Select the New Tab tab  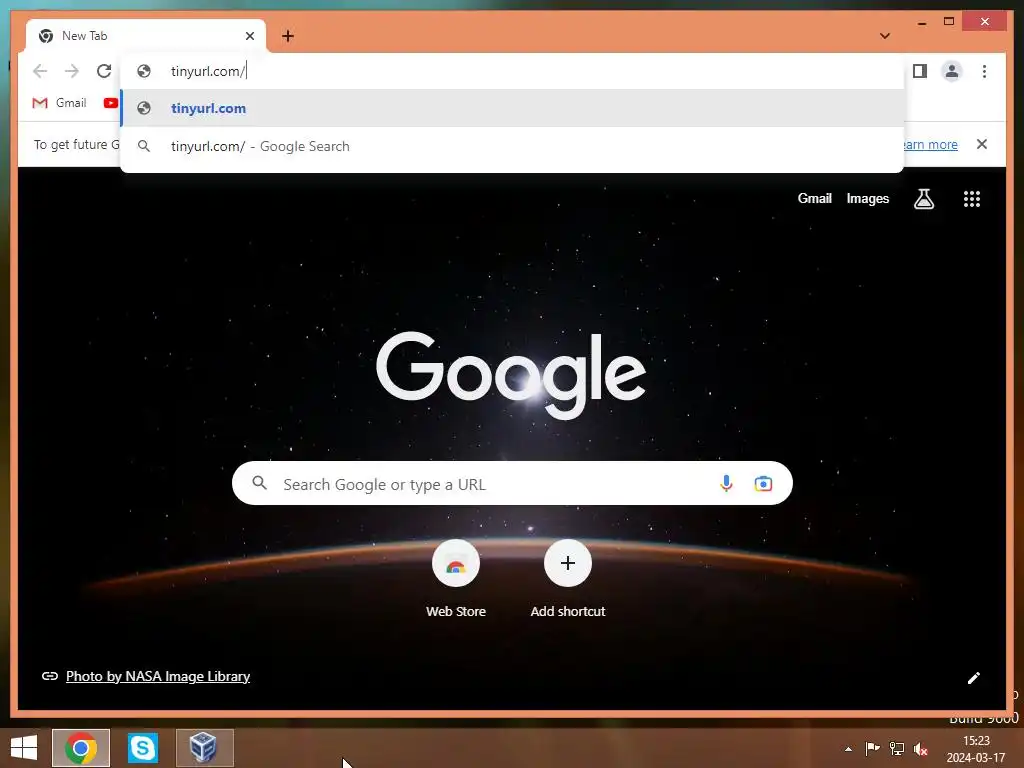click(145, 36)
